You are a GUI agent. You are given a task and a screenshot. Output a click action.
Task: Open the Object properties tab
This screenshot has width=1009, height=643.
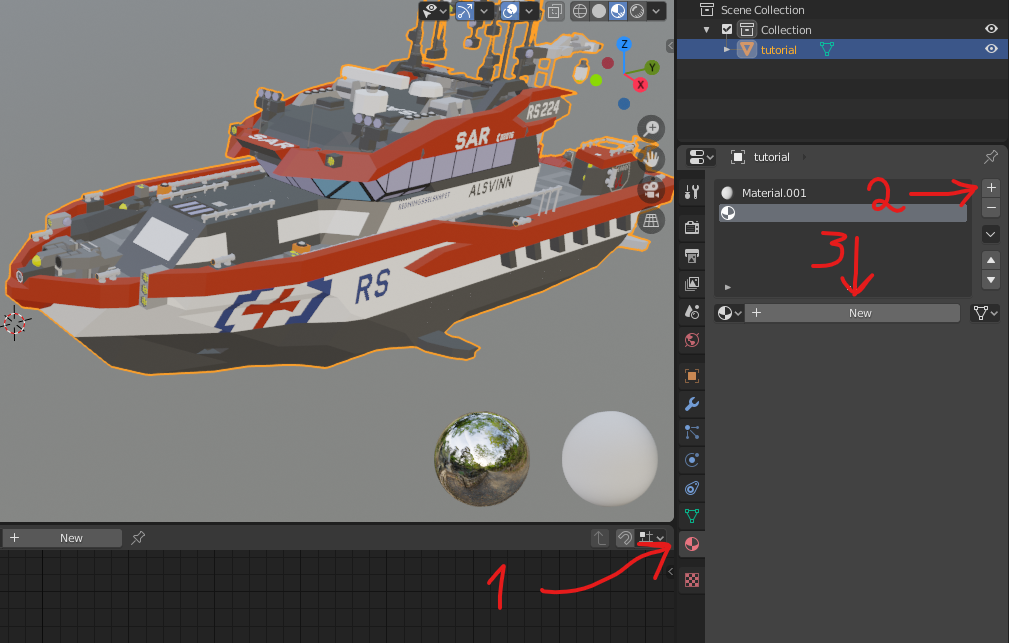692,376
